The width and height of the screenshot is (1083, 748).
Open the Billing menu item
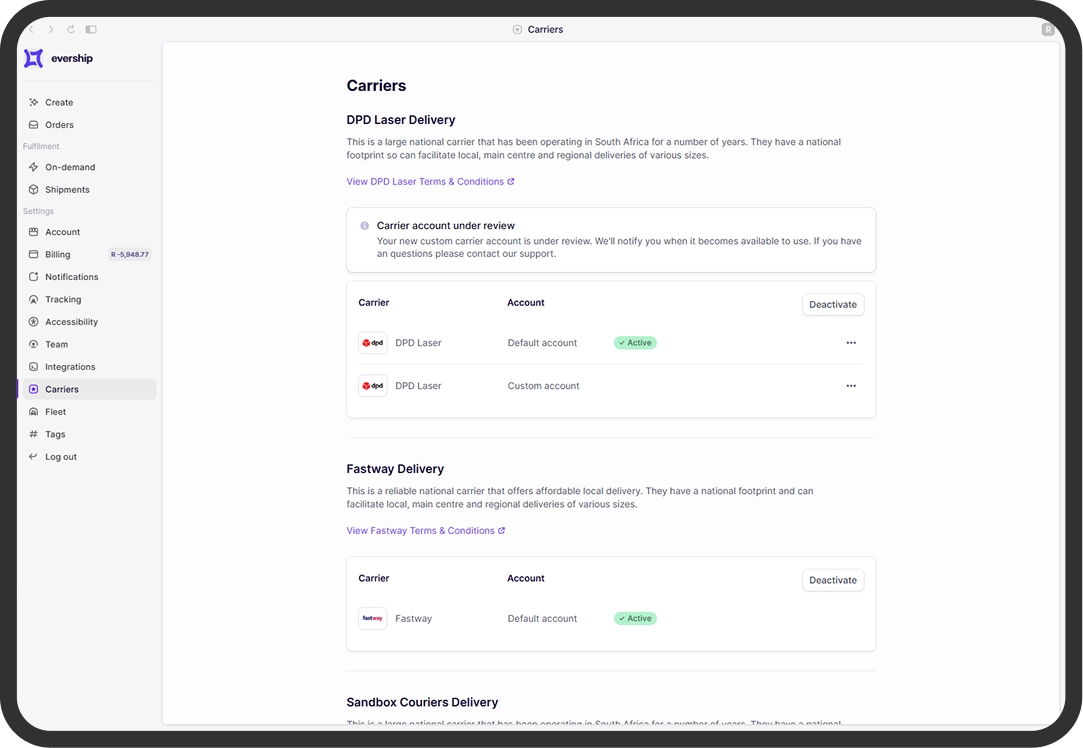[58, 255]
